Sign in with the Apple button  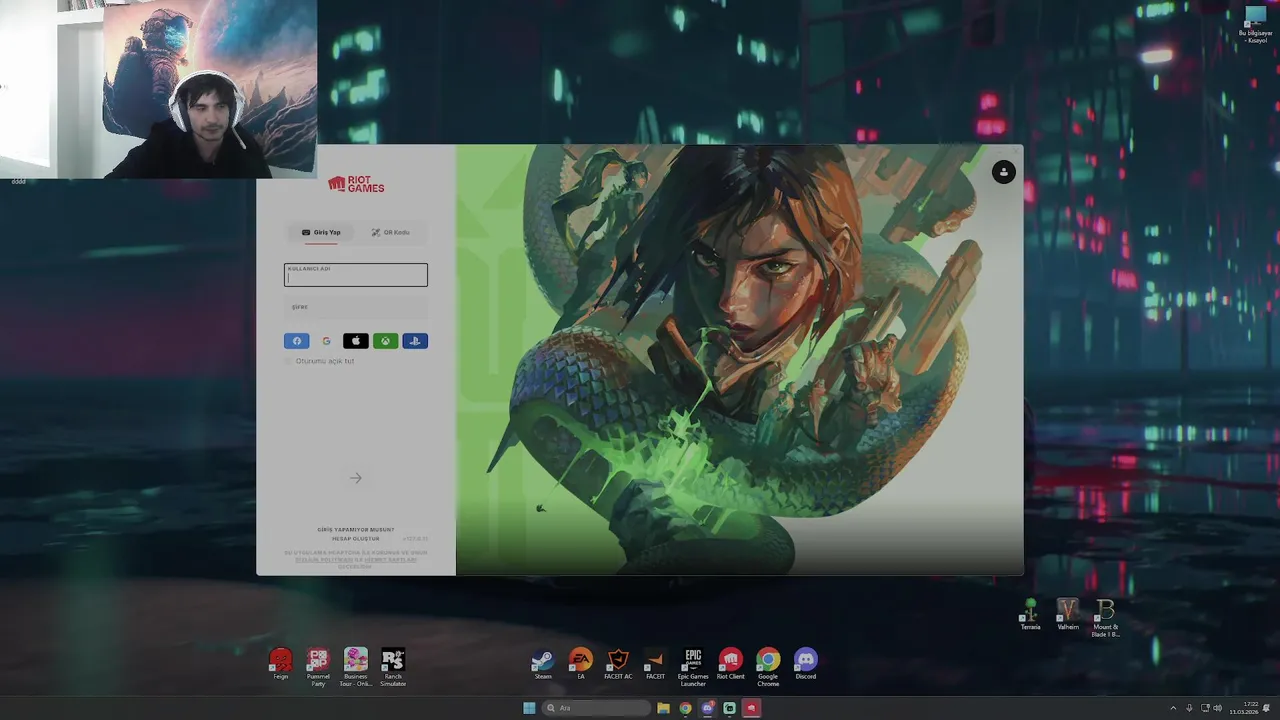click(x=356, y=341)
